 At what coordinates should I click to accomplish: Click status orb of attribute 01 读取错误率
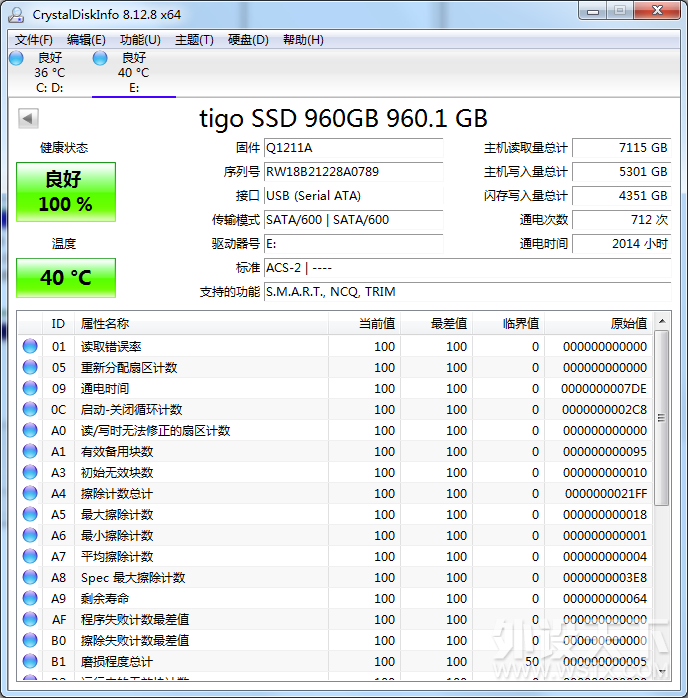click(x=30, y=346)
